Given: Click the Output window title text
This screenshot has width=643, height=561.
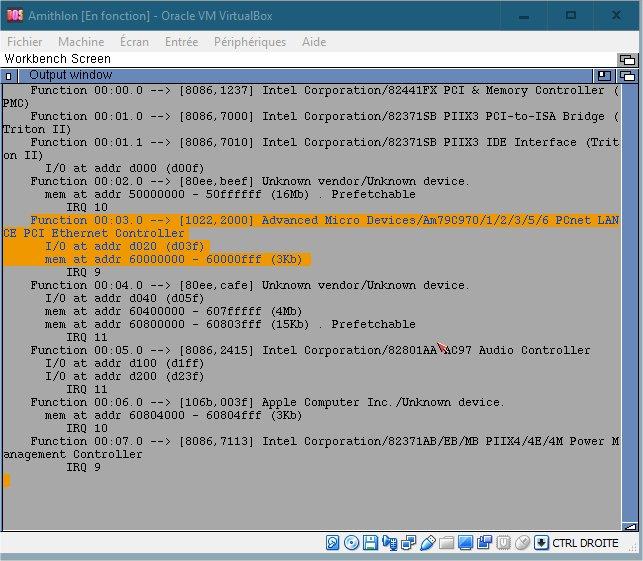Looking at the screenshot, I should click(71, 75).
